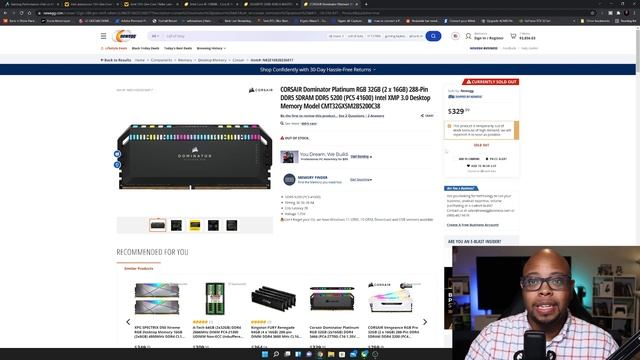The width and height of the screenshot is (640, 360).
Task: Click the Newegg logo
Action: tap(124, 36)
